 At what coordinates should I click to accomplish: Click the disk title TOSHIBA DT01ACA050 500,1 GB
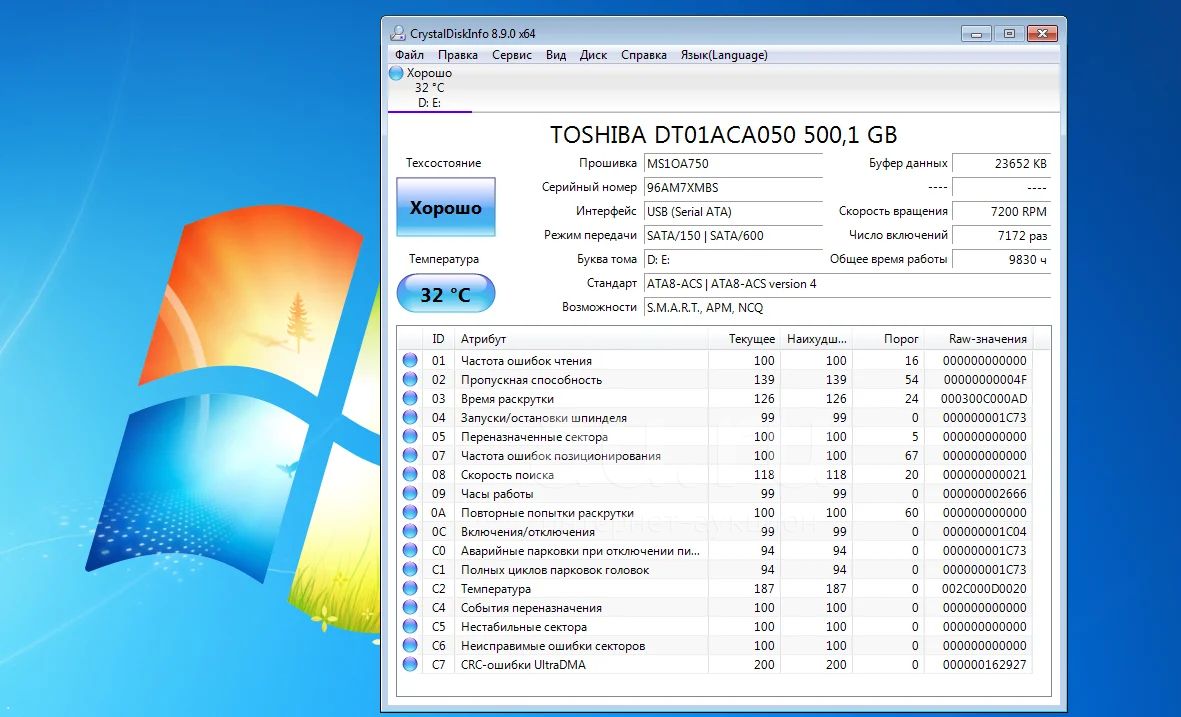click(x=723, y=135)
